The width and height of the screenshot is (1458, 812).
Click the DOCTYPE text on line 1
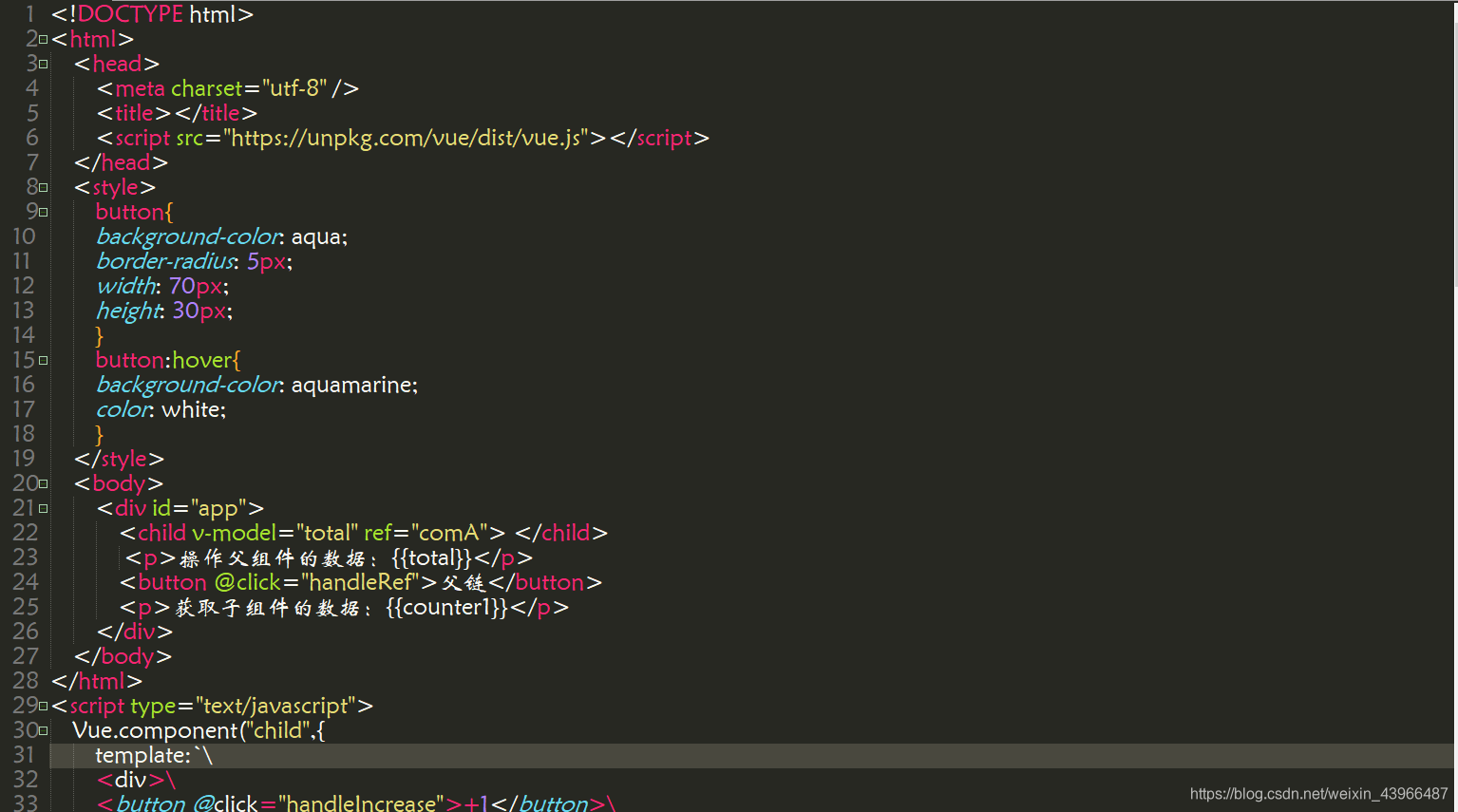point(130,14)
